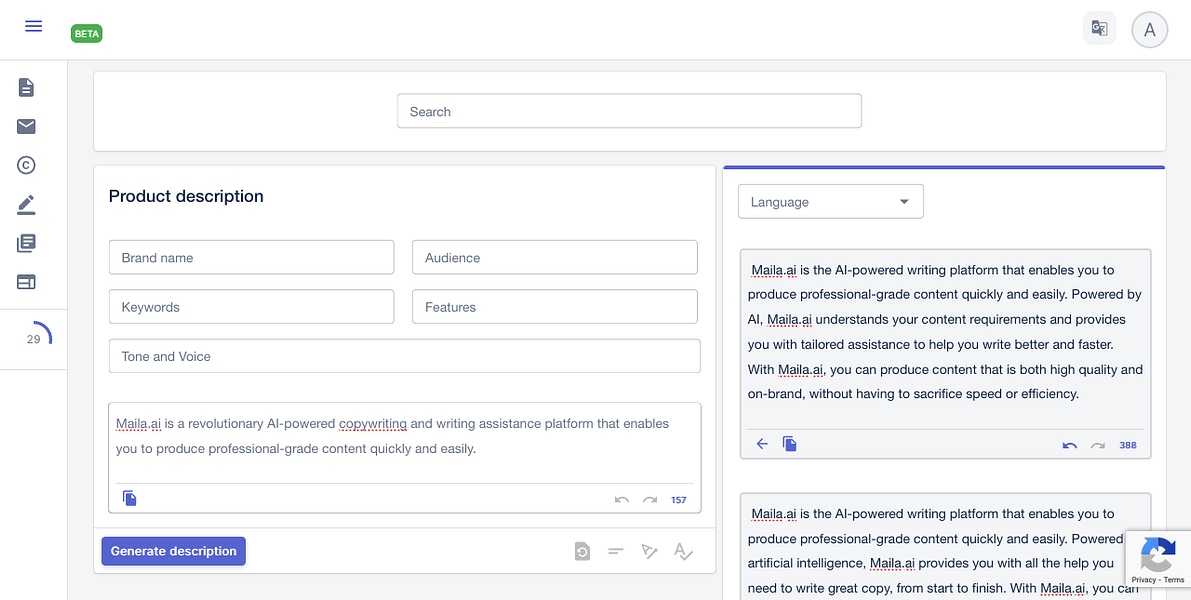Click the reCAPTCHA badge logo

[x=1158, y=553]
